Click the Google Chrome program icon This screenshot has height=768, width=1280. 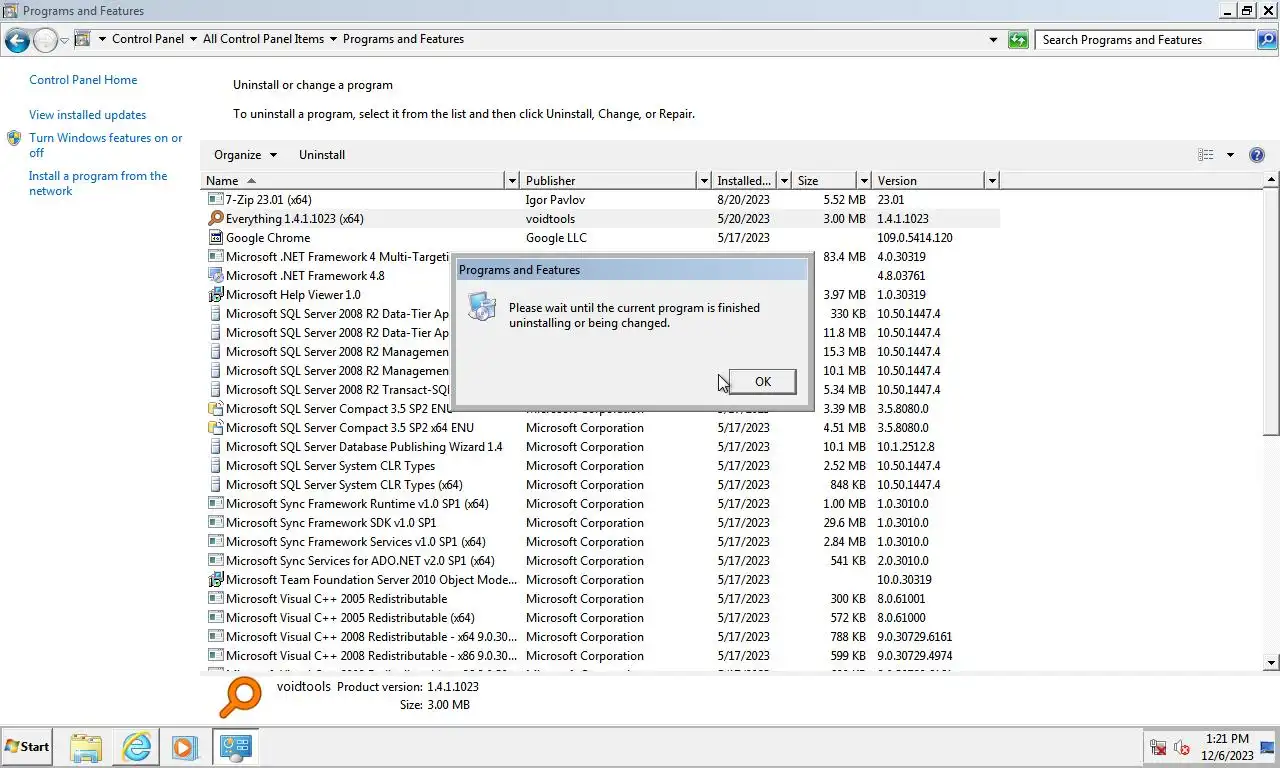tap(215, 238)
